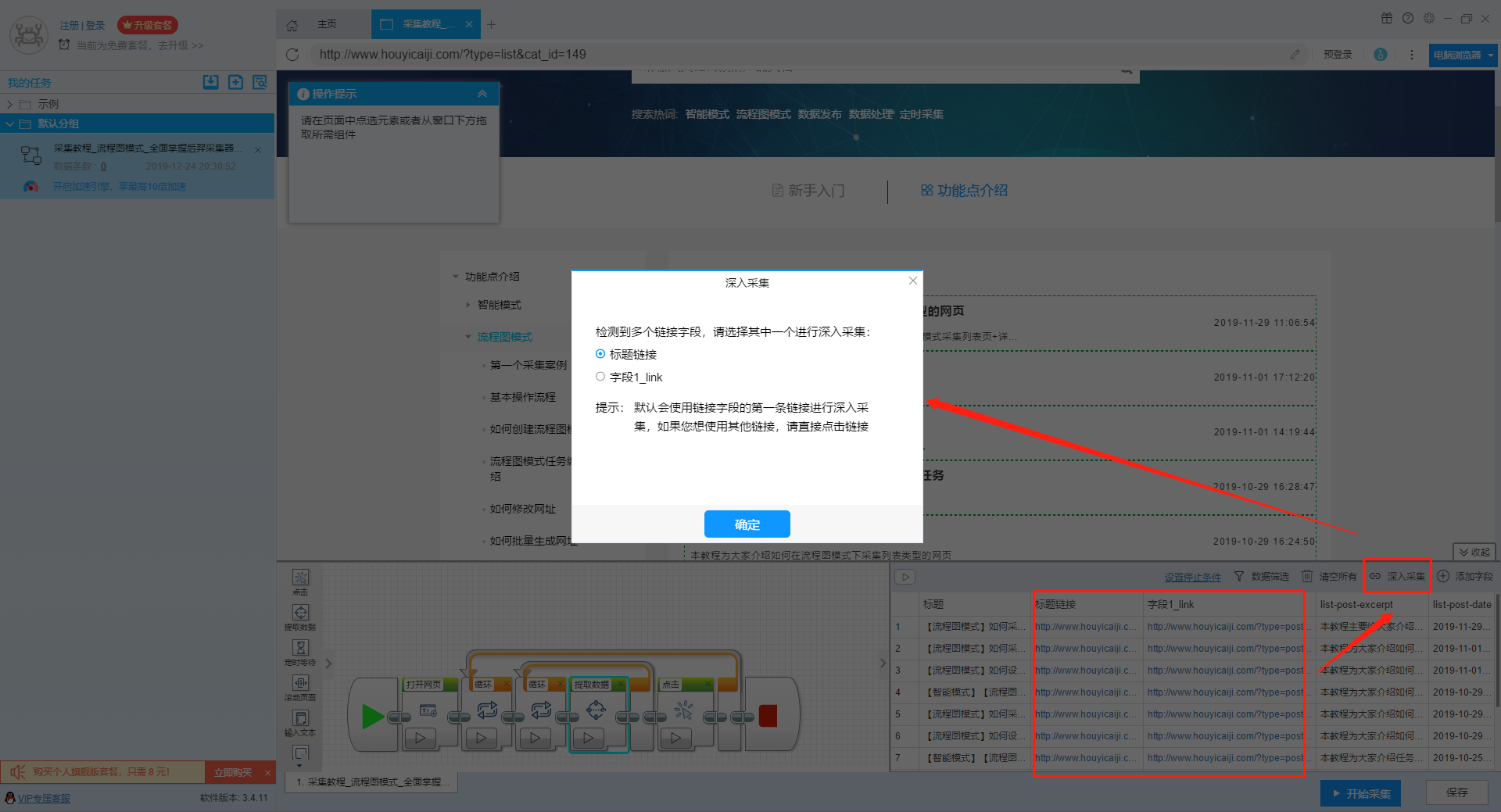The height and width of the screenshot is (812, 1501).
Task: Collapse the 操作提示 panel
Action: 482,94
